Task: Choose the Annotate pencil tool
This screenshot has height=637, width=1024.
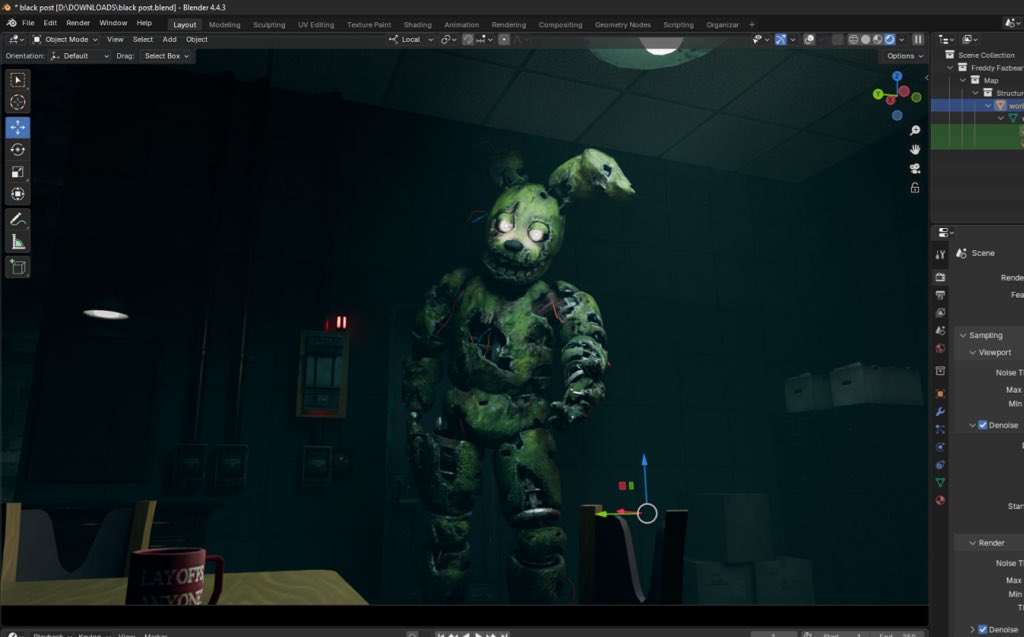Action: click(18, 220)
